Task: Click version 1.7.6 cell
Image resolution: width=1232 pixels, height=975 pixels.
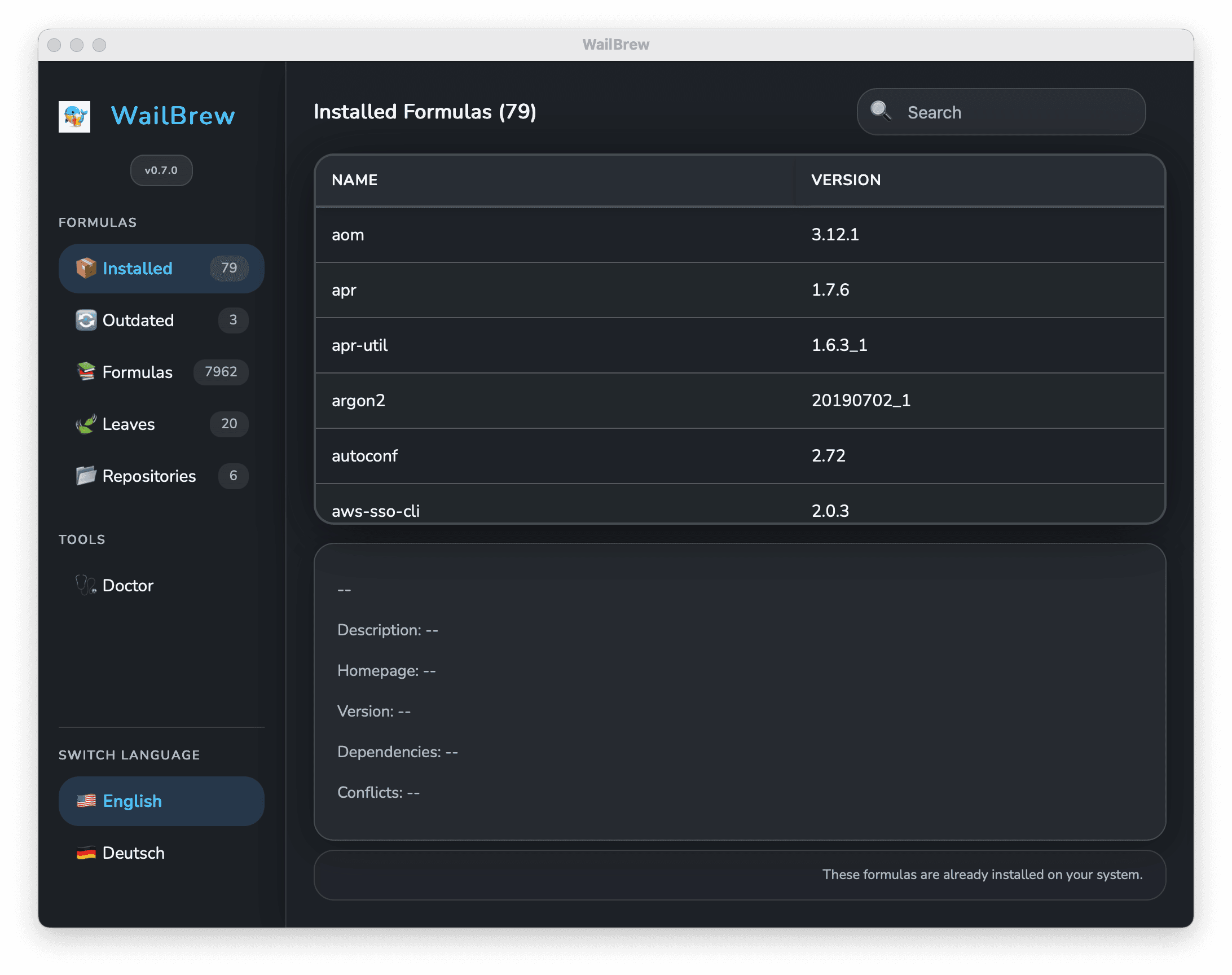Action: [x=830, y=290]
